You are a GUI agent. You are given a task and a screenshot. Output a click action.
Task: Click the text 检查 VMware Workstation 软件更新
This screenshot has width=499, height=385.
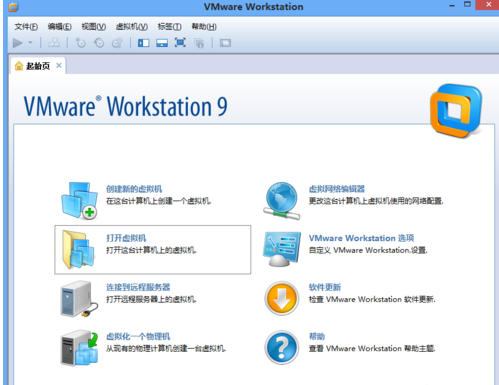[372, 299]
